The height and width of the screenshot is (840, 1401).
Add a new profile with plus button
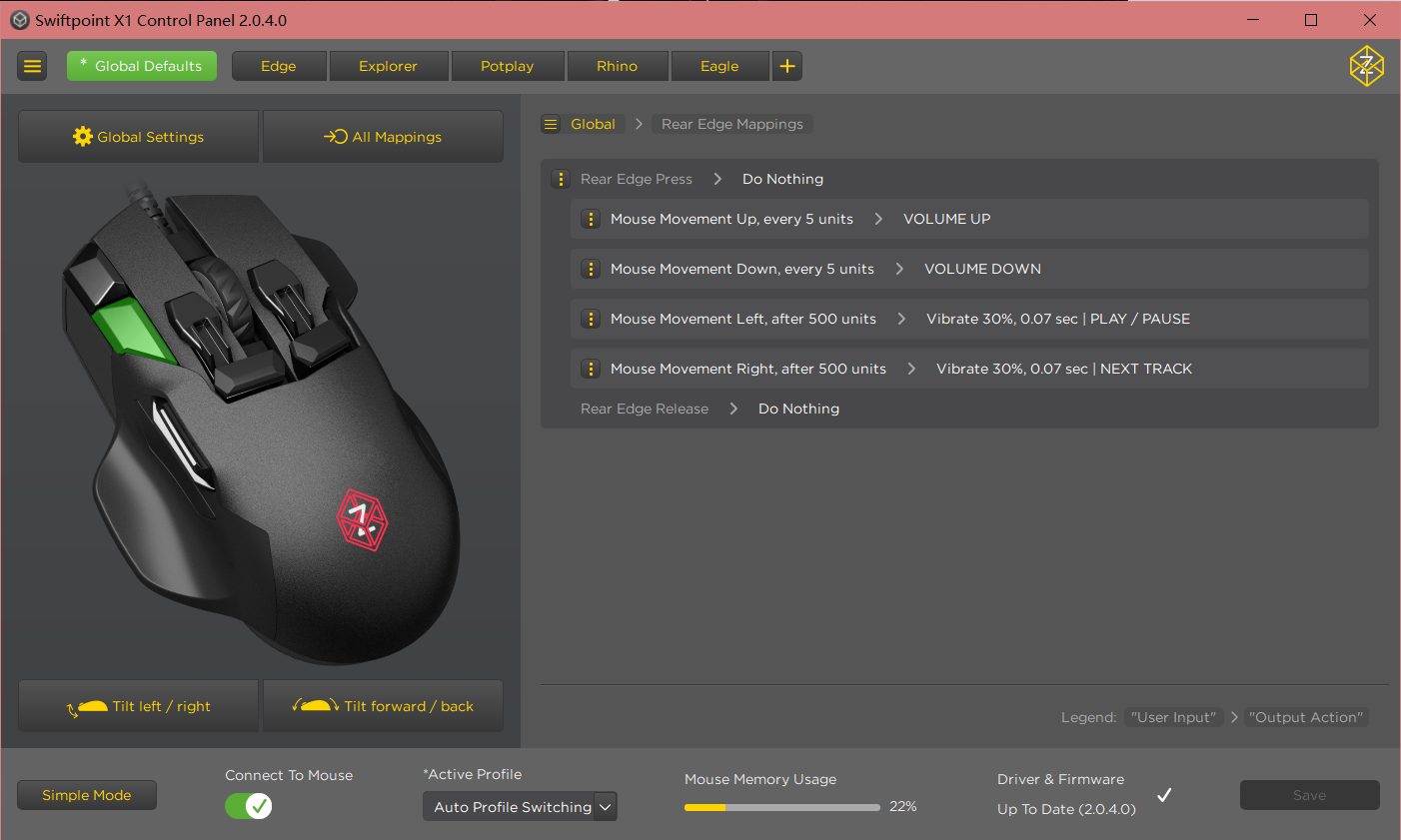tap(787, 66)
